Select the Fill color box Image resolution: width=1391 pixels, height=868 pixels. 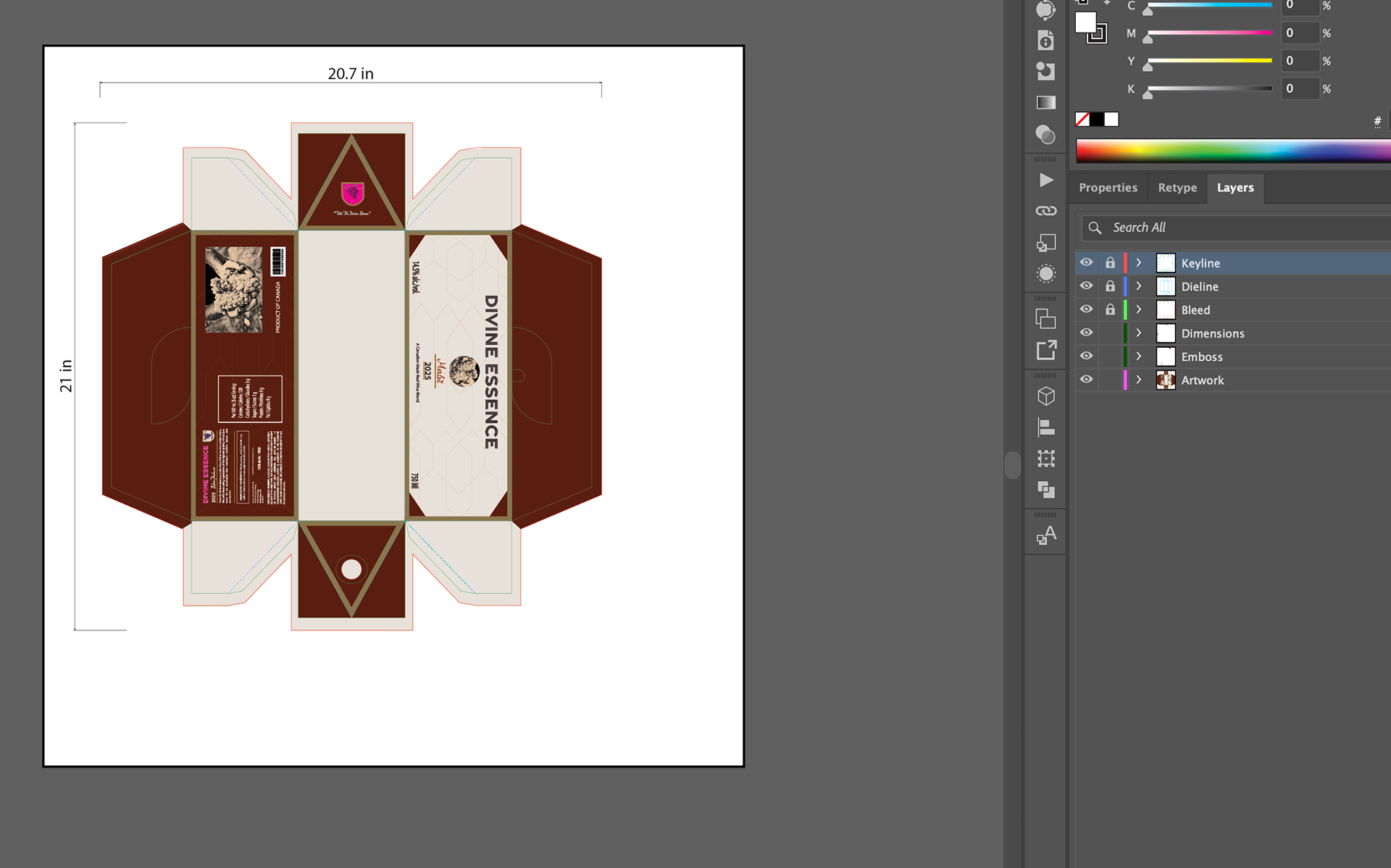coord(1085,22)
